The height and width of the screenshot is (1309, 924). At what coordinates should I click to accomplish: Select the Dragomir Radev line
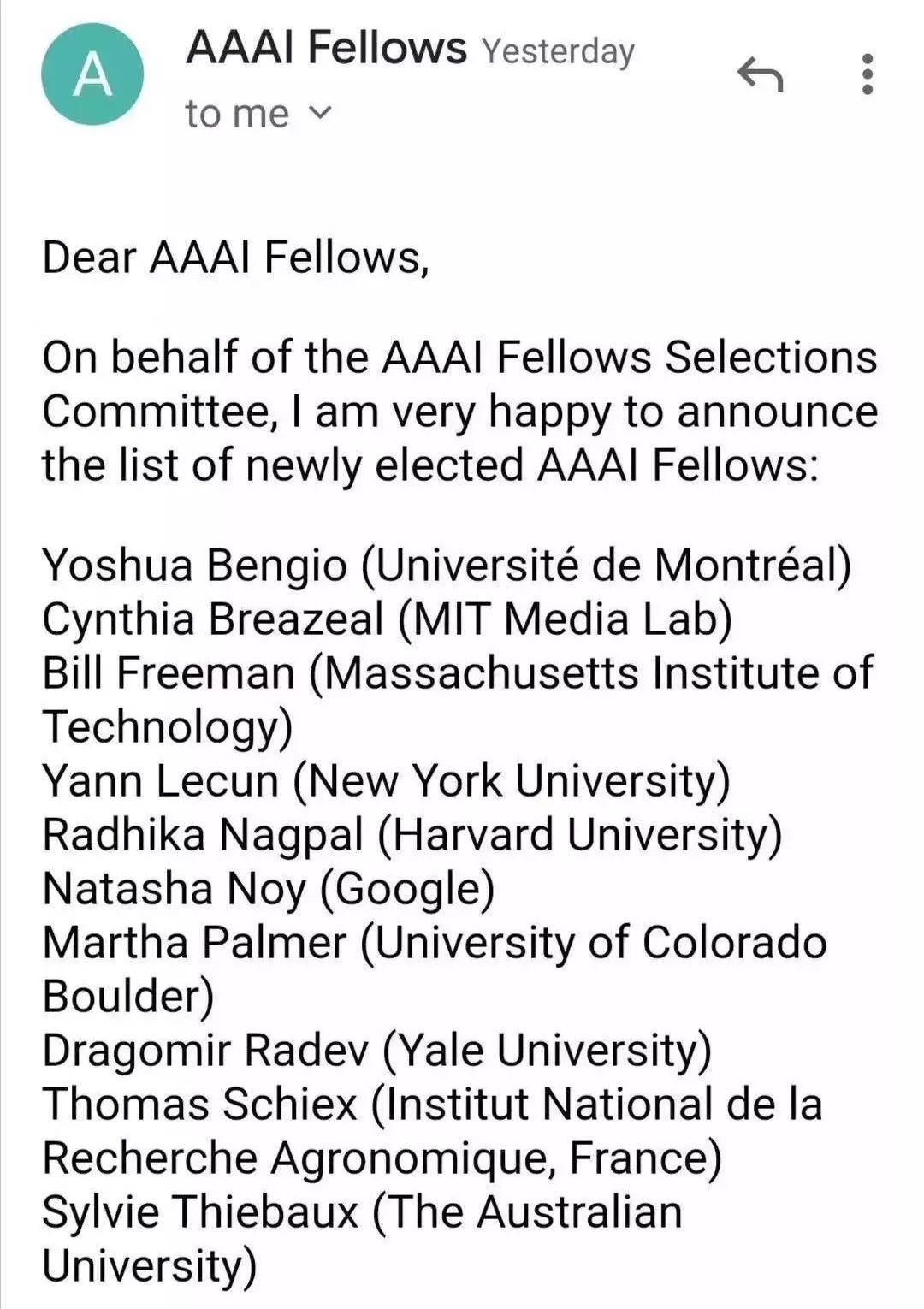[x=376, y=1050]
